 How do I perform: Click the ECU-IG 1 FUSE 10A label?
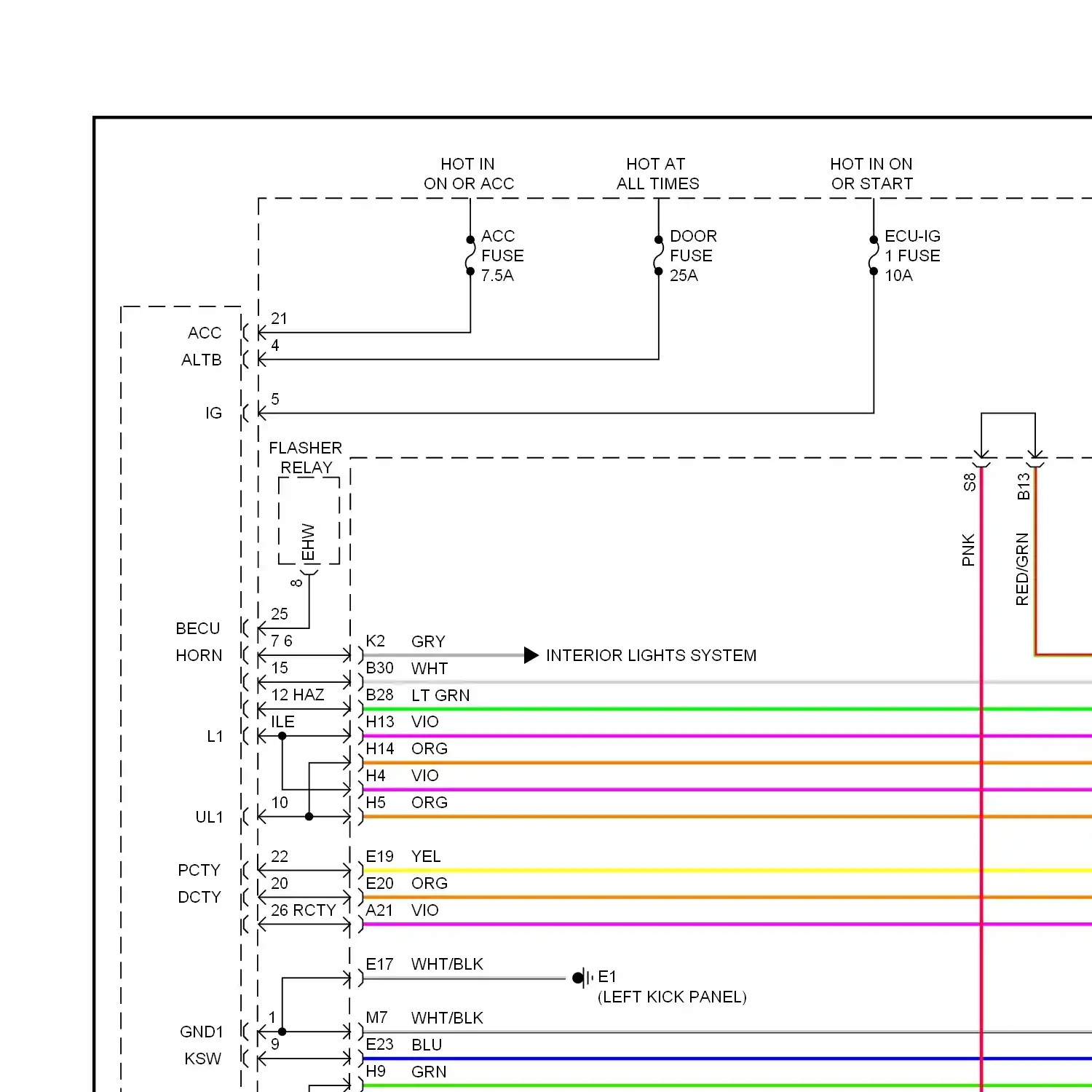point(912,256)
